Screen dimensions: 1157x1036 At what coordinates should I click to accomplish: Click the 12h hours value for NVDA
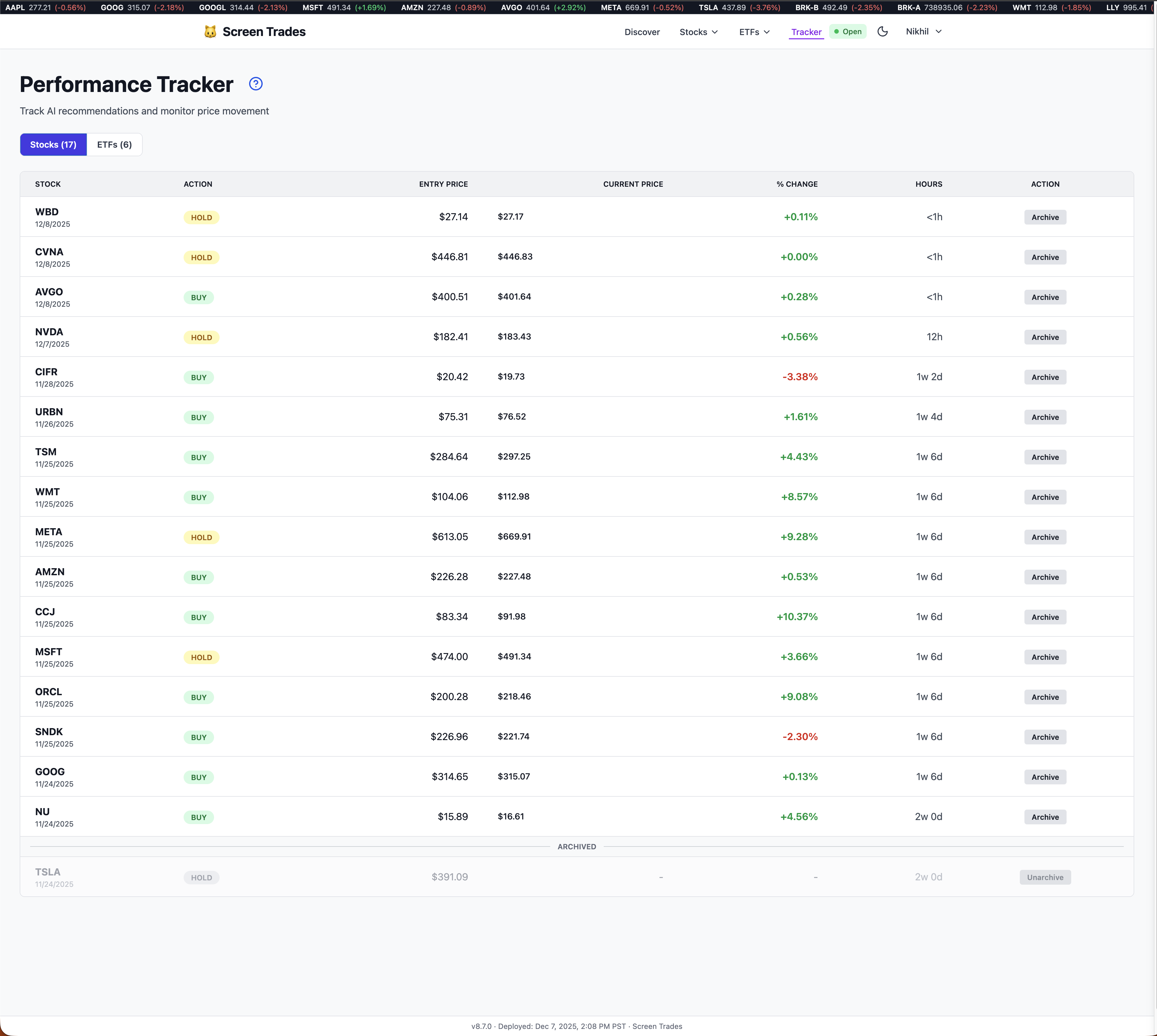pos(934,337)
